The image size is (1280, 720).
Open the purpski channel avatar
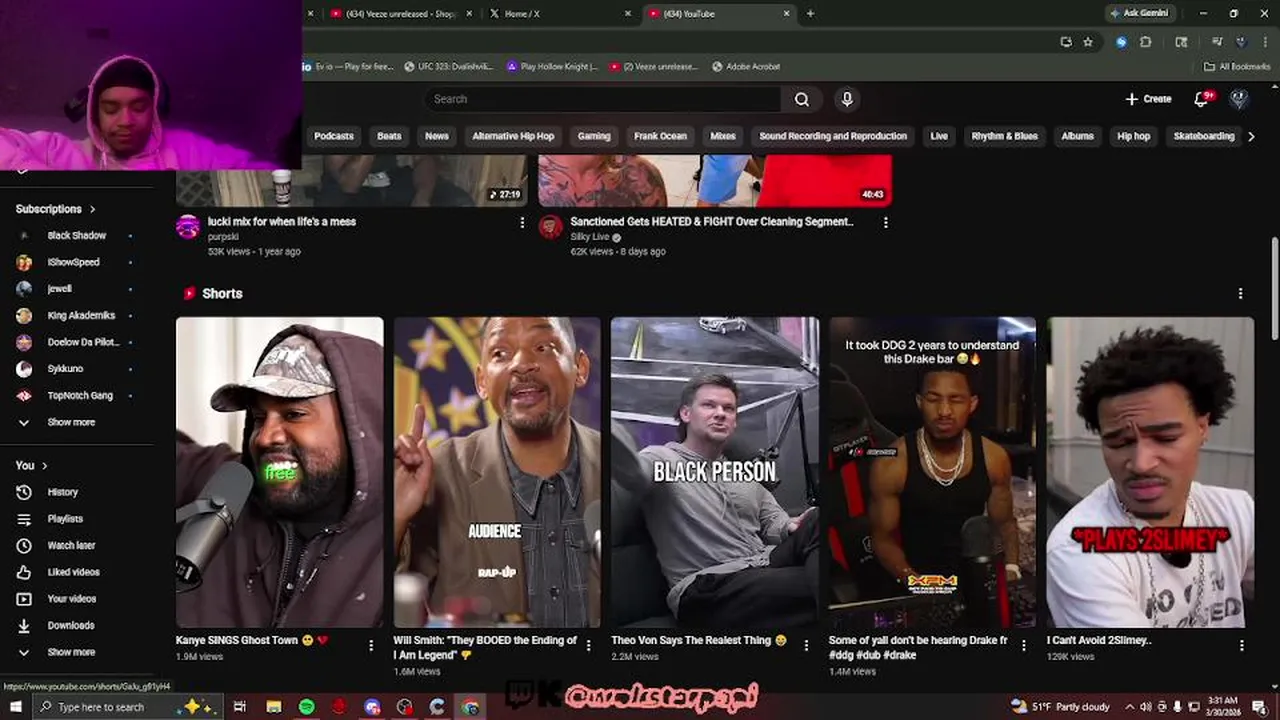point(188,227)
